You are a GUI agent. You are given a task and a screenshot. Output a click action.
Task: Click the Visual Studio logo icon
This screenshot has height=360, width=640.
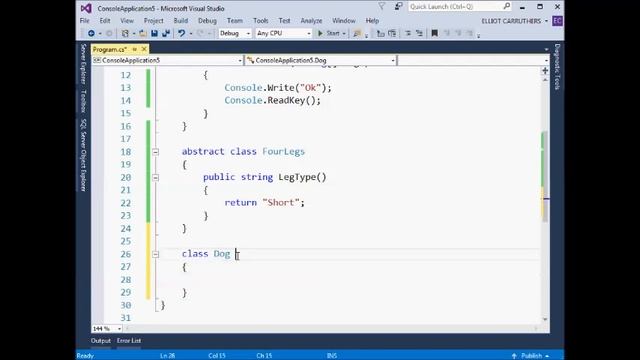86,8
